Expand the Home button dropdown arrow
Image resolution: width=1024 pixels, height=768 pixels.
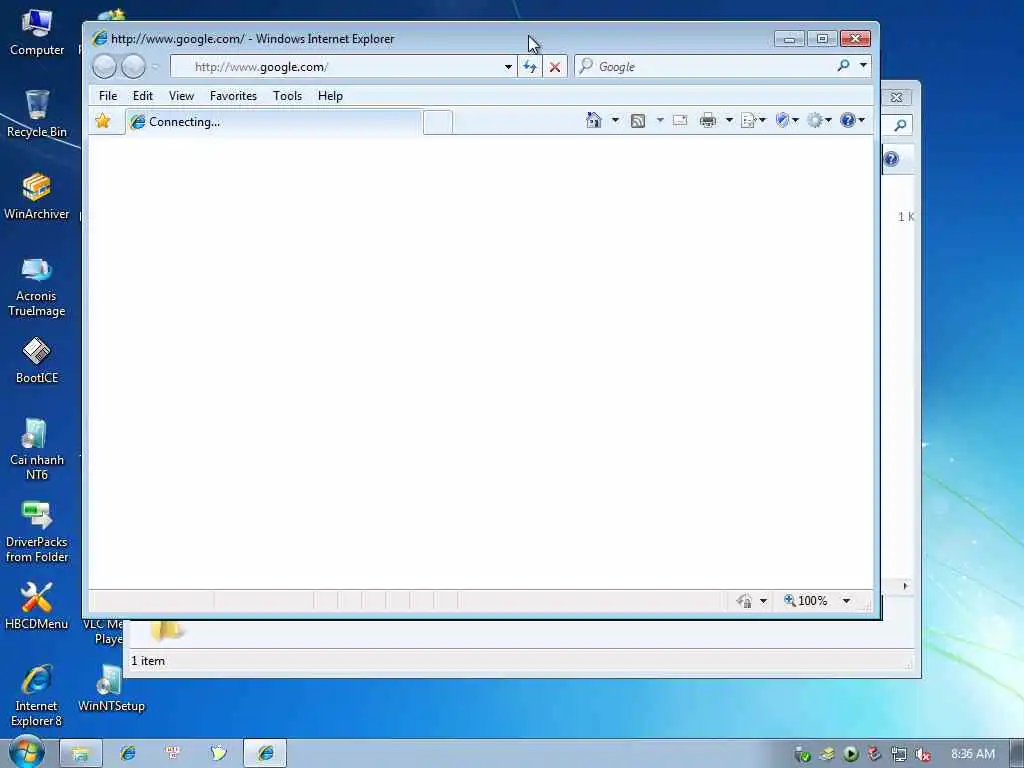[x=615, y=120]
